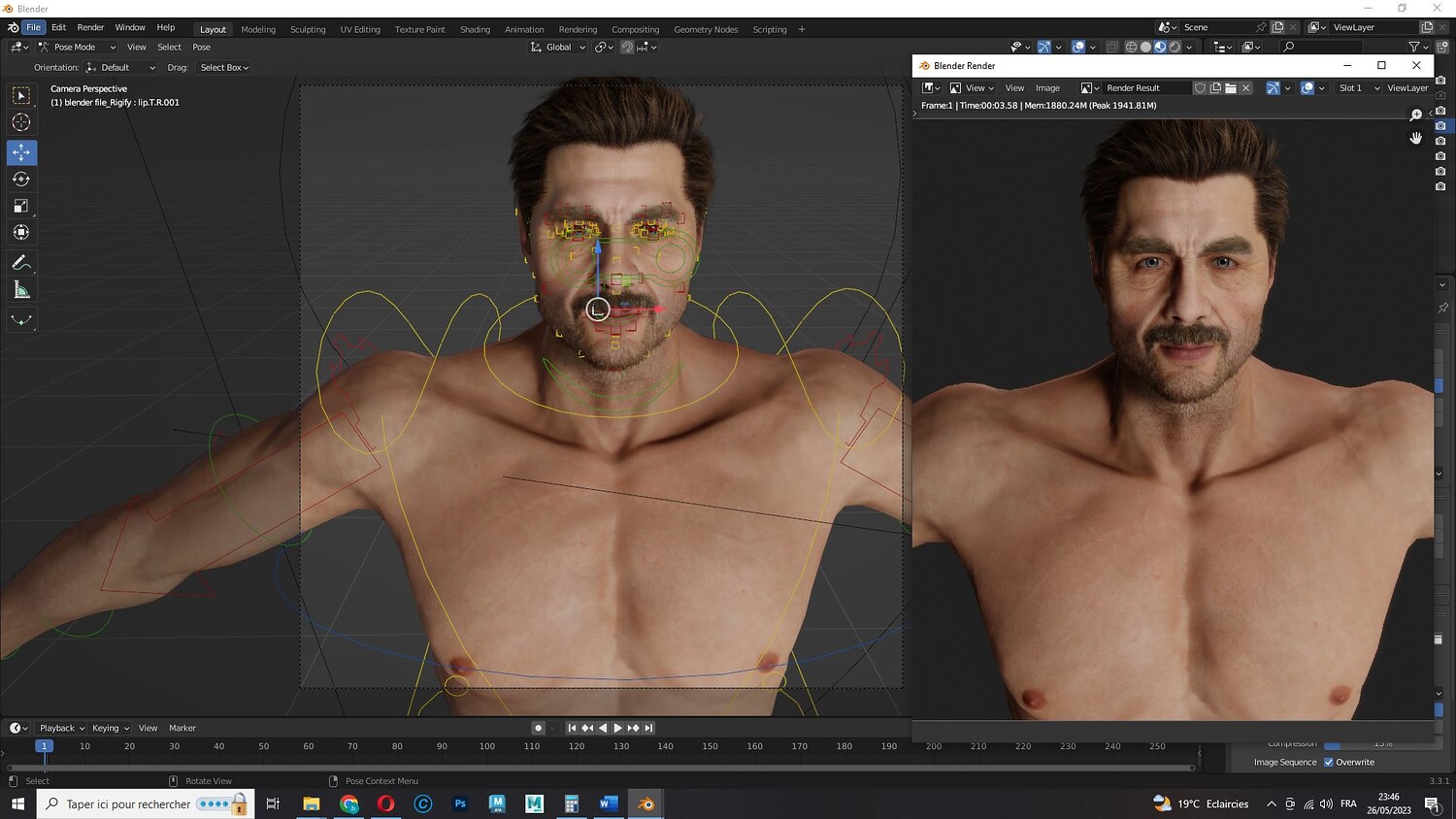
Task: Click the zoom magnifier in render window
Action: point(1416,115)
